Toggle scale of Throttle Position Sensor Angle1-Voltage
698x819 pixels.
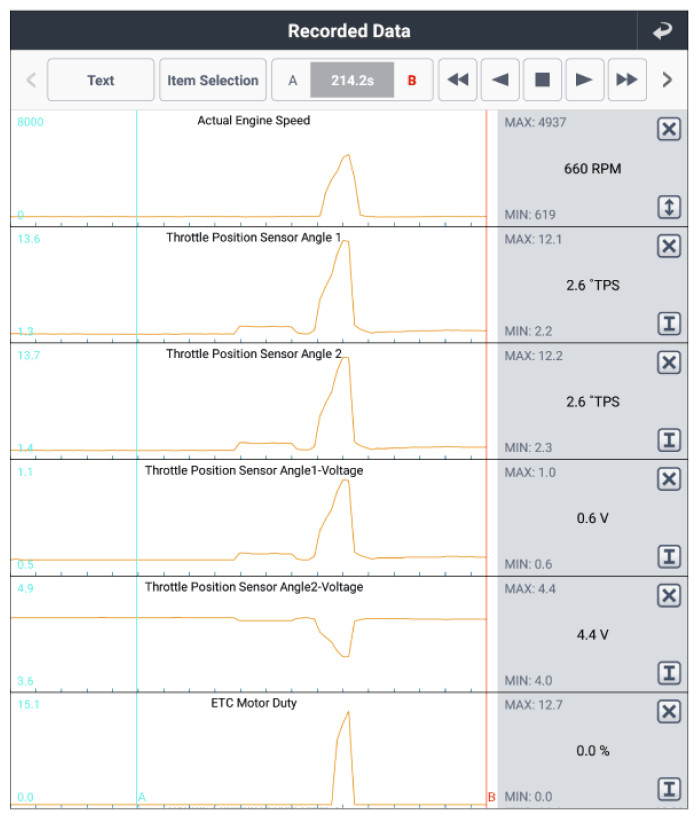pos(669,556)
